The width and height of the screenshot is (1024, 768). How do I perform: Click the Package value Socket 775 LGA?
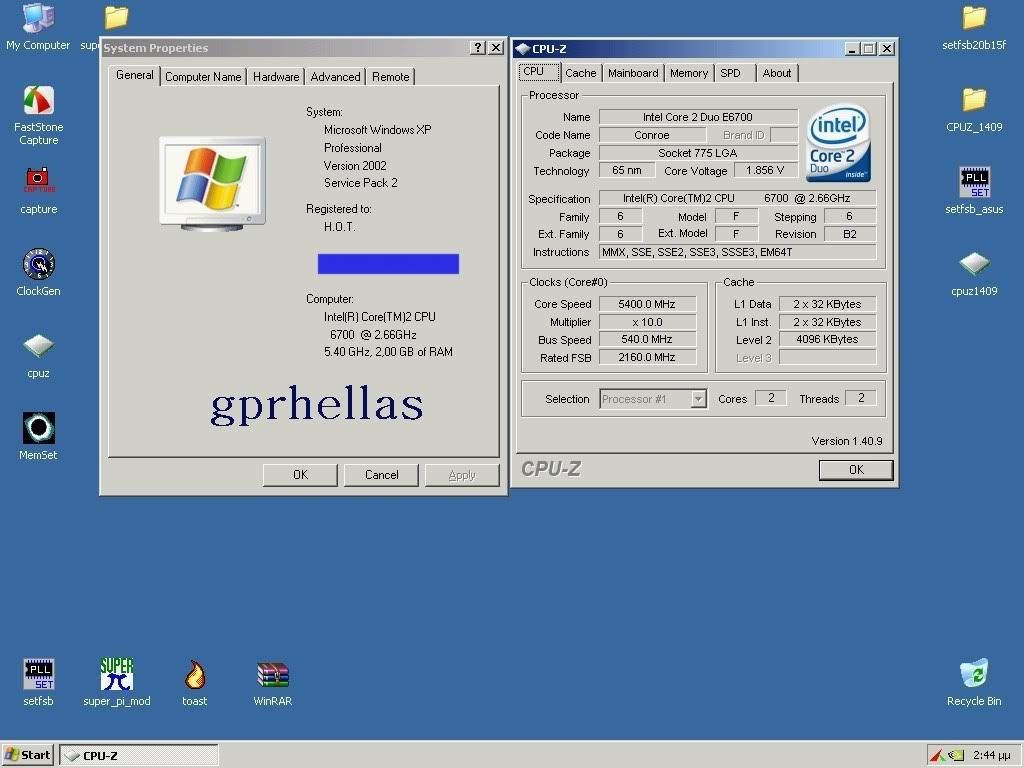click(698, 153)
